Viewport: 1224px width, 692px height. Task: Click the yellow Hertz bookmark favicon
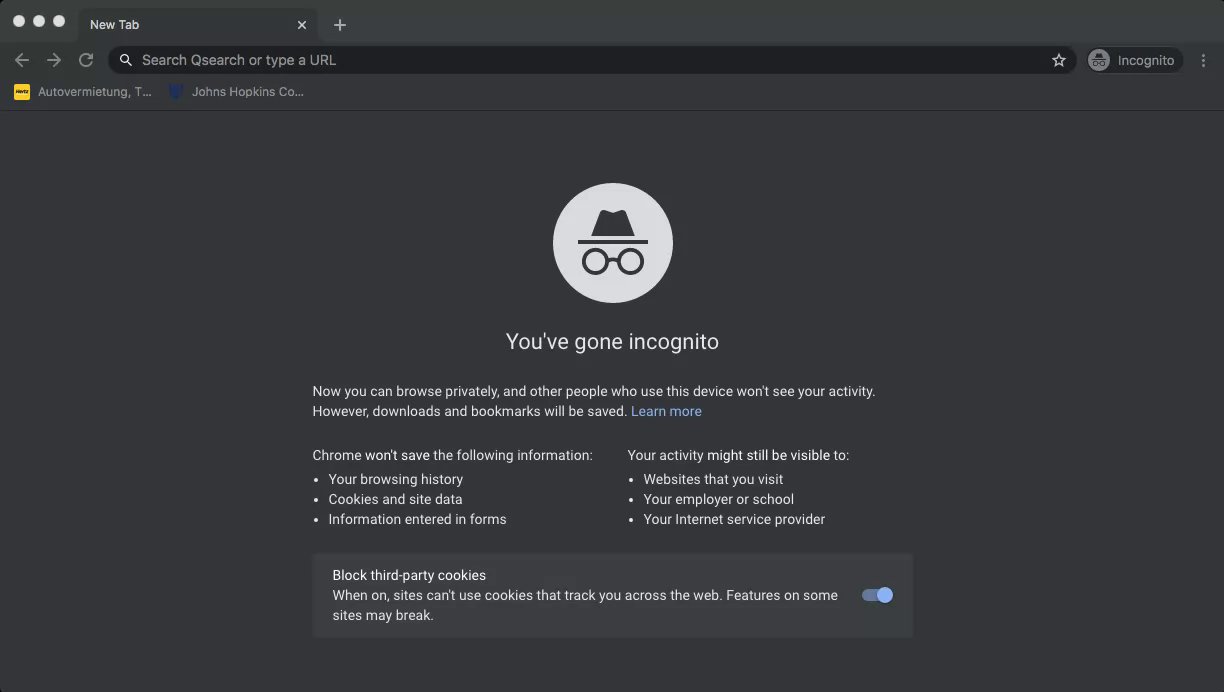point(22,92)
